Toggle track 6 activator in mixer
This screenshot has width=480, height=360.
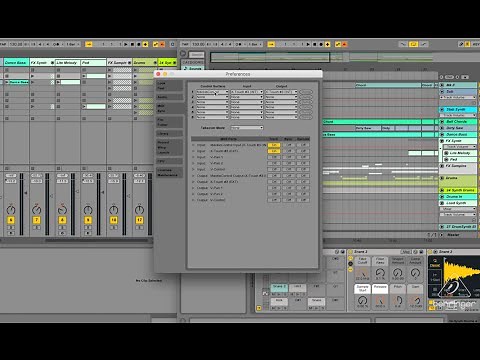(x=11, y=220)
